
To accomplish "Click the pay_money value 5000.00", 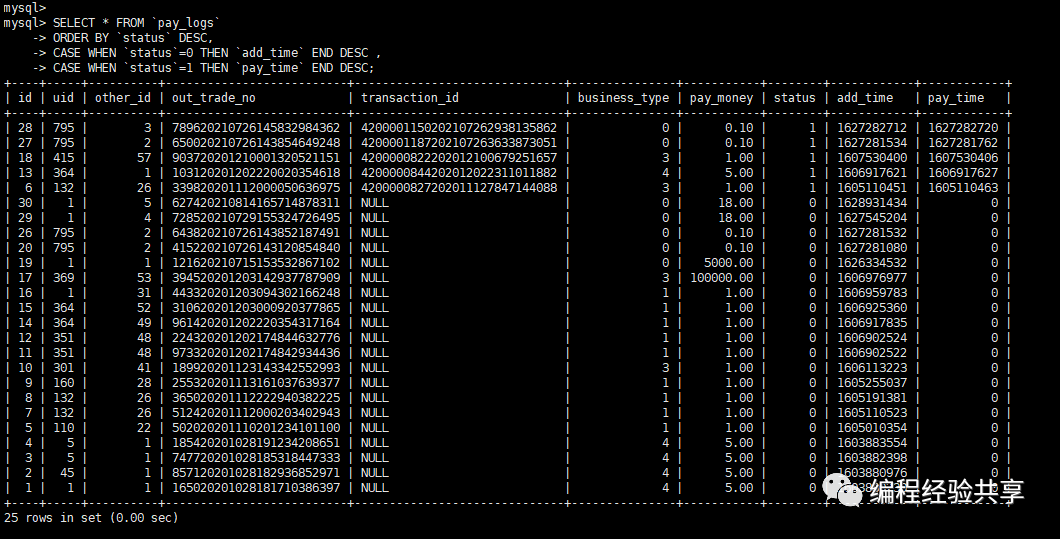I will click(728, 263).
